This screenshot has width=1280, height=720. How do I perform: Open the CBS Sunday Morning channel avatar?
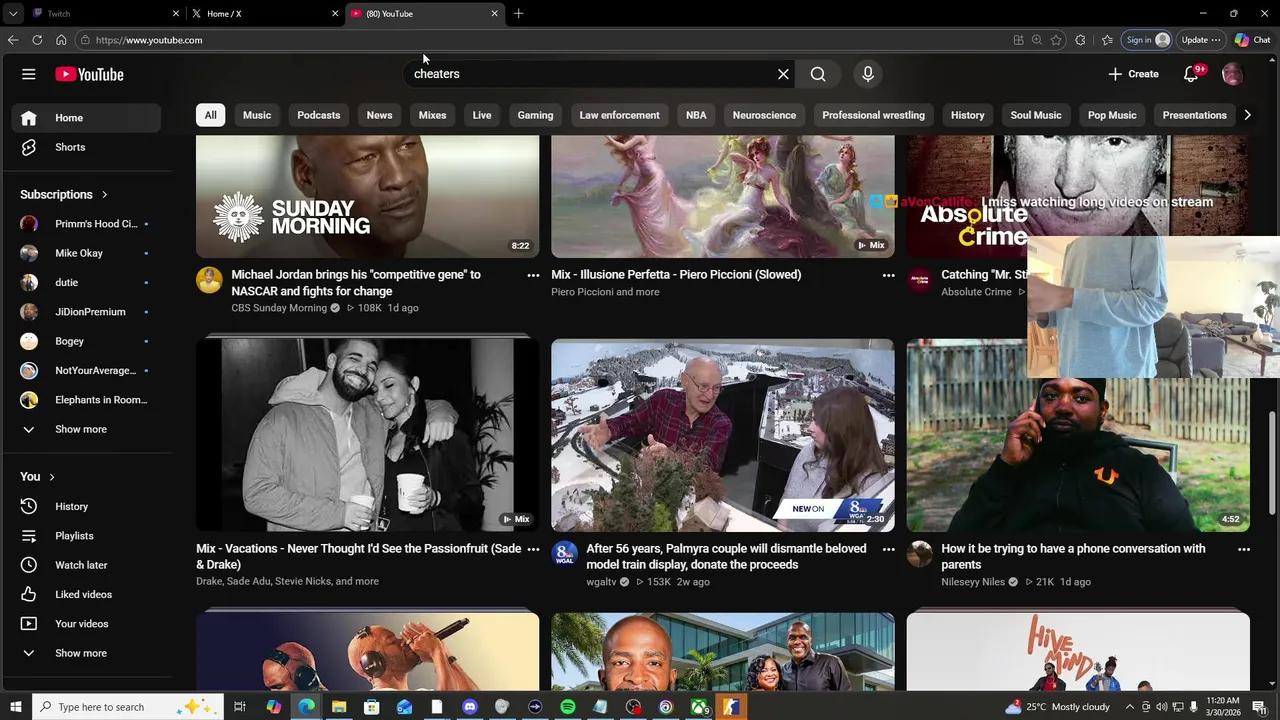[x=209, y=280]
